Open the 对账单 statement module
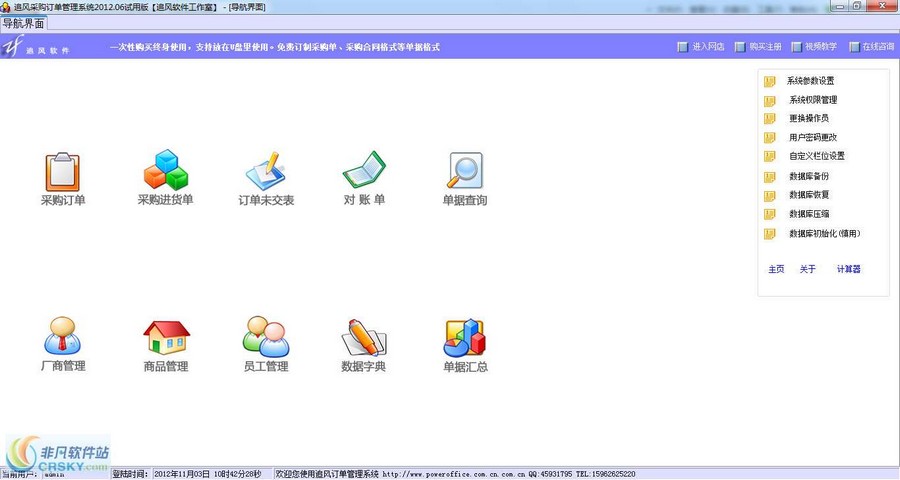The width and height of the screenshot is (900, 480). point(364,179)
